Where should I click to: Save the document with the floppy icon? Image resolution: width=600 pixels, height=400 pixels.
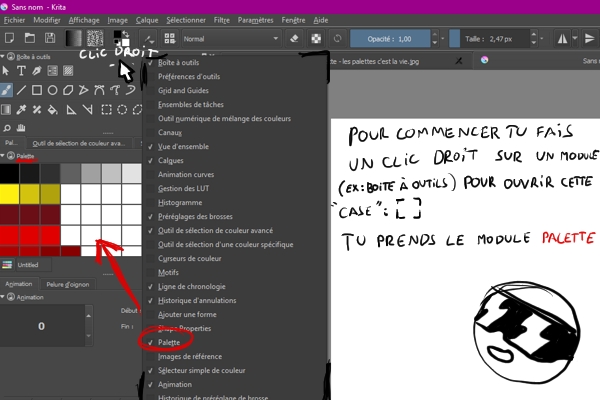click(50, 38)
